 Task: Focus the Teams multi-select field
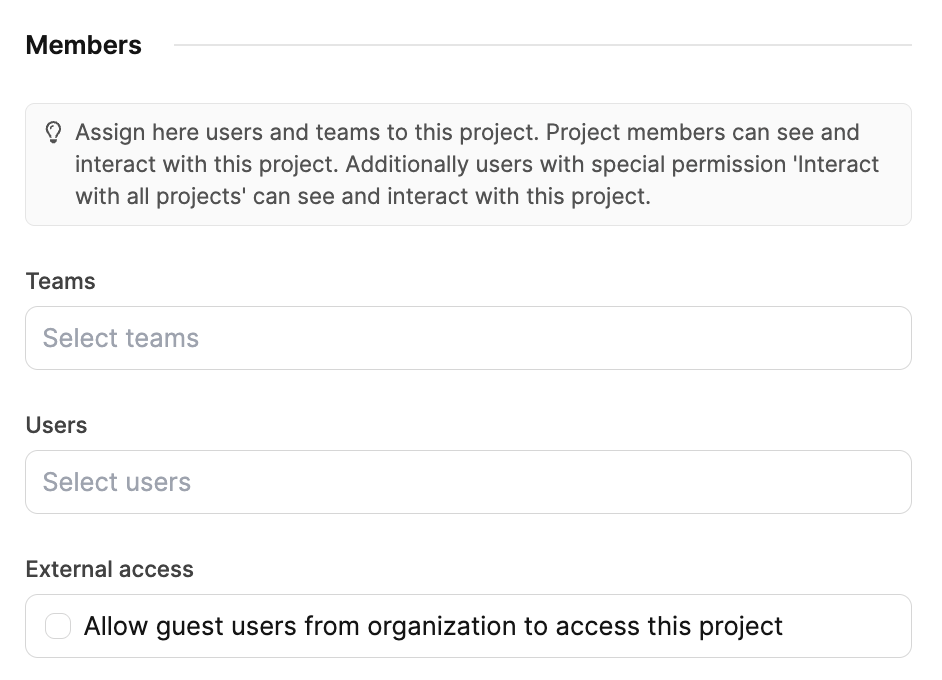[600, 338]
